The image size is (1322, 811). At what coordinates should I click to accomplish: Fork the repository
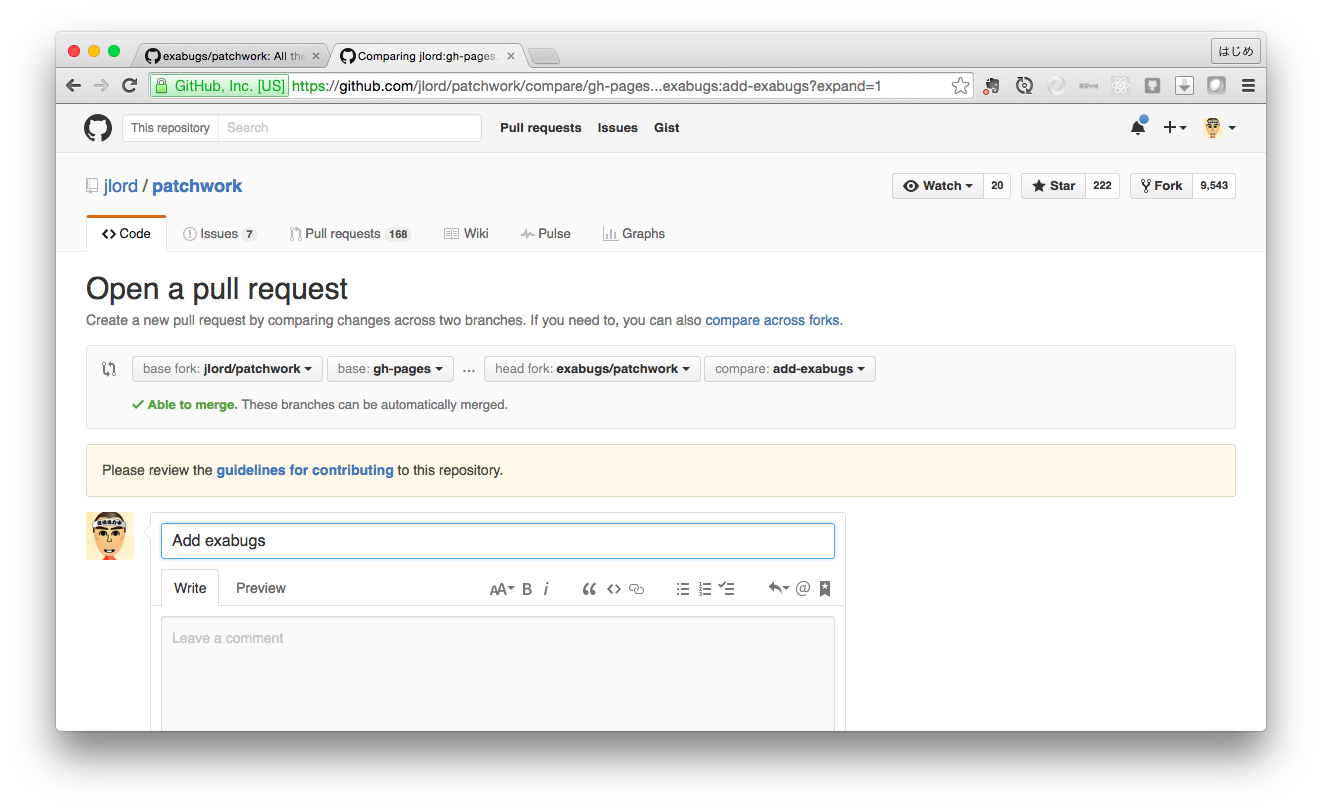pyautogui.click(x=1161, y=186)
